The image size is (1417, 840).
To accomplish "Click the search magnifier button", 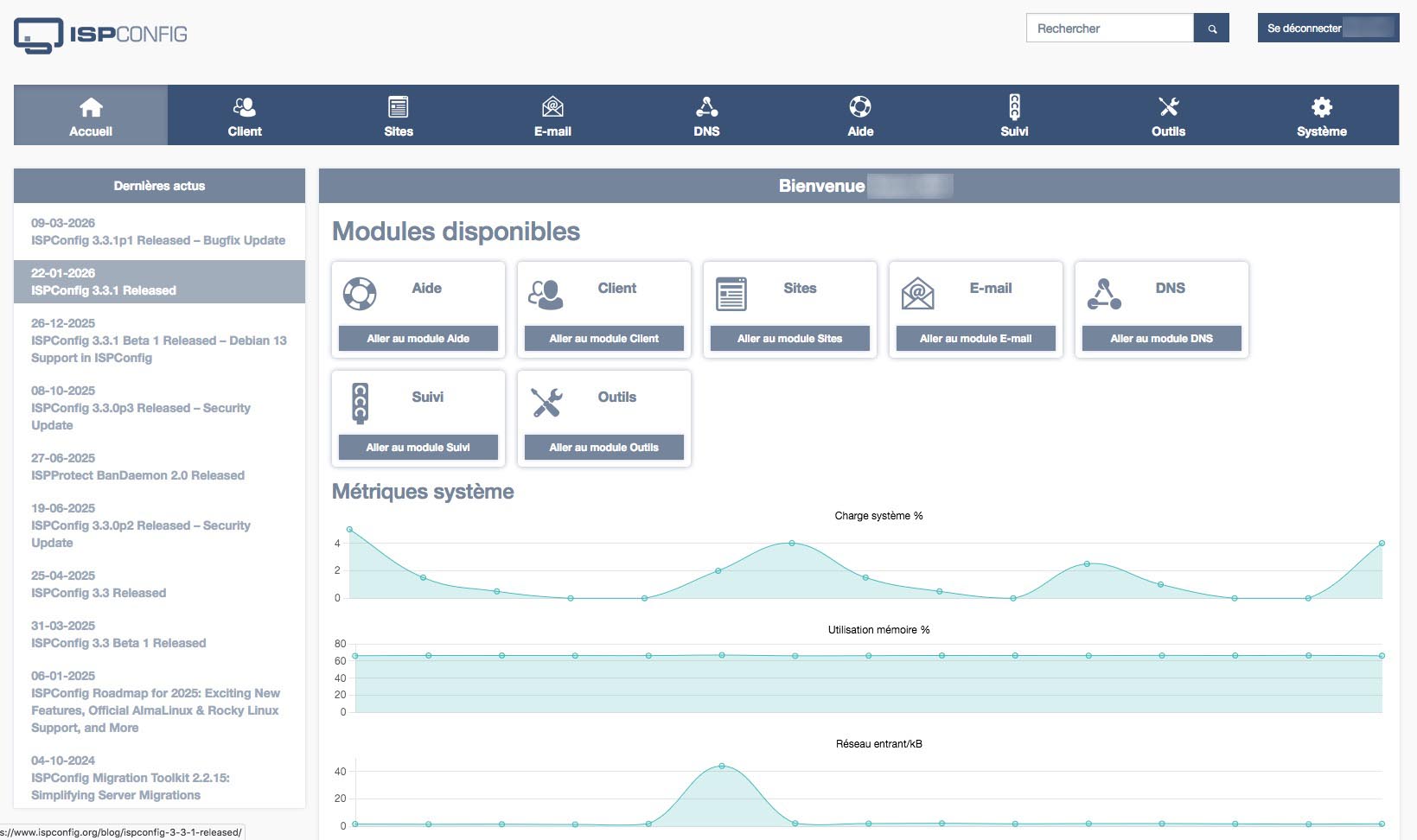I will point(1211,29).
